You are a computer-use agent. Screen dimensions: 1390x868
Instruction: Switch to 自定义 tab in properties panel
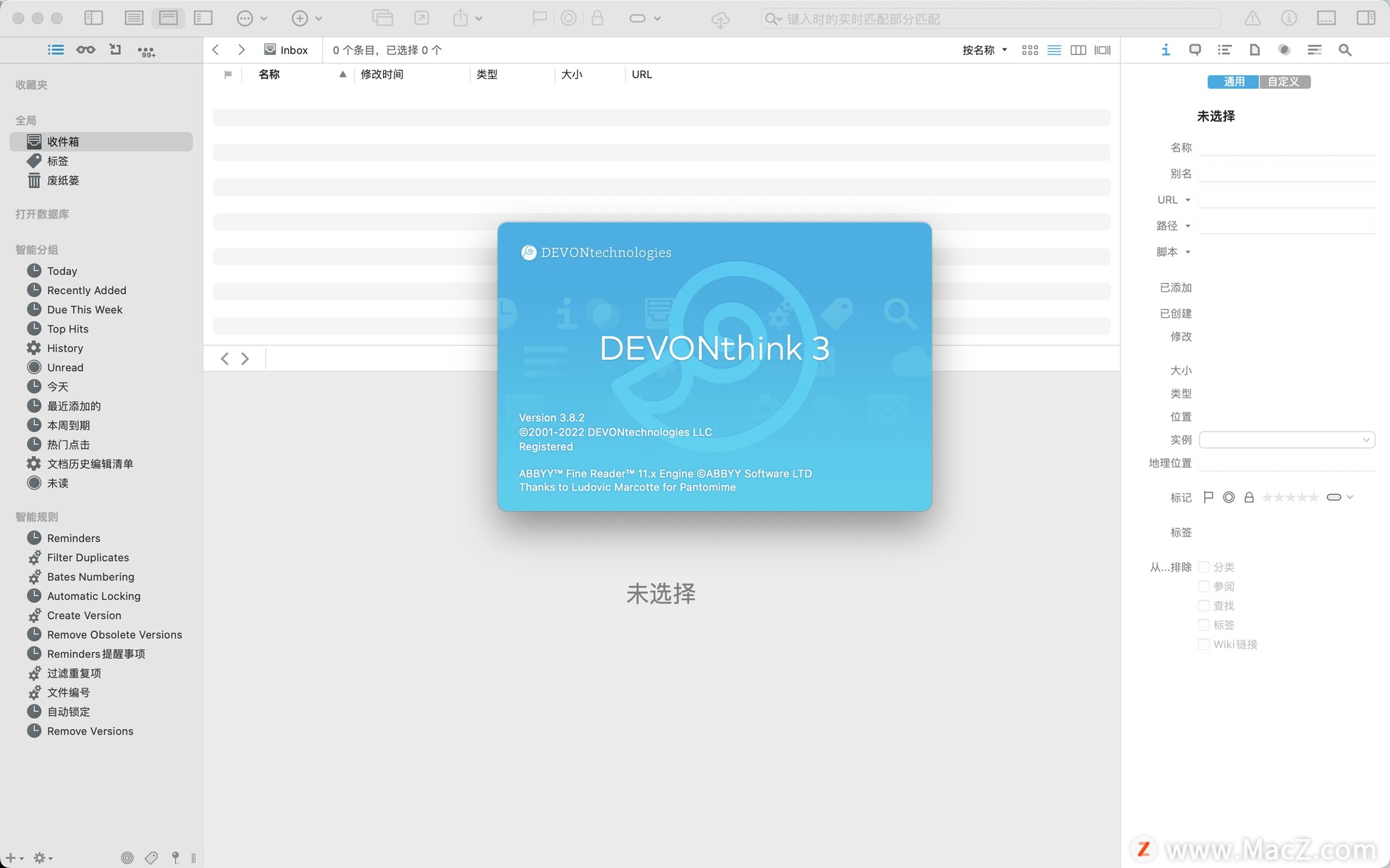click(x=1284, y=81)
